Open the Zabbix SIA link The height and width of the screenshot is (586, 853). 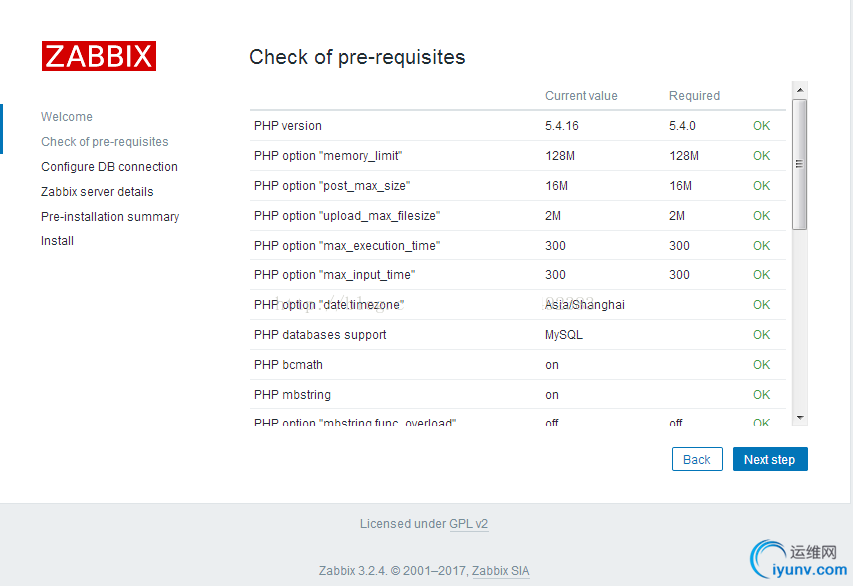point(500,571)
